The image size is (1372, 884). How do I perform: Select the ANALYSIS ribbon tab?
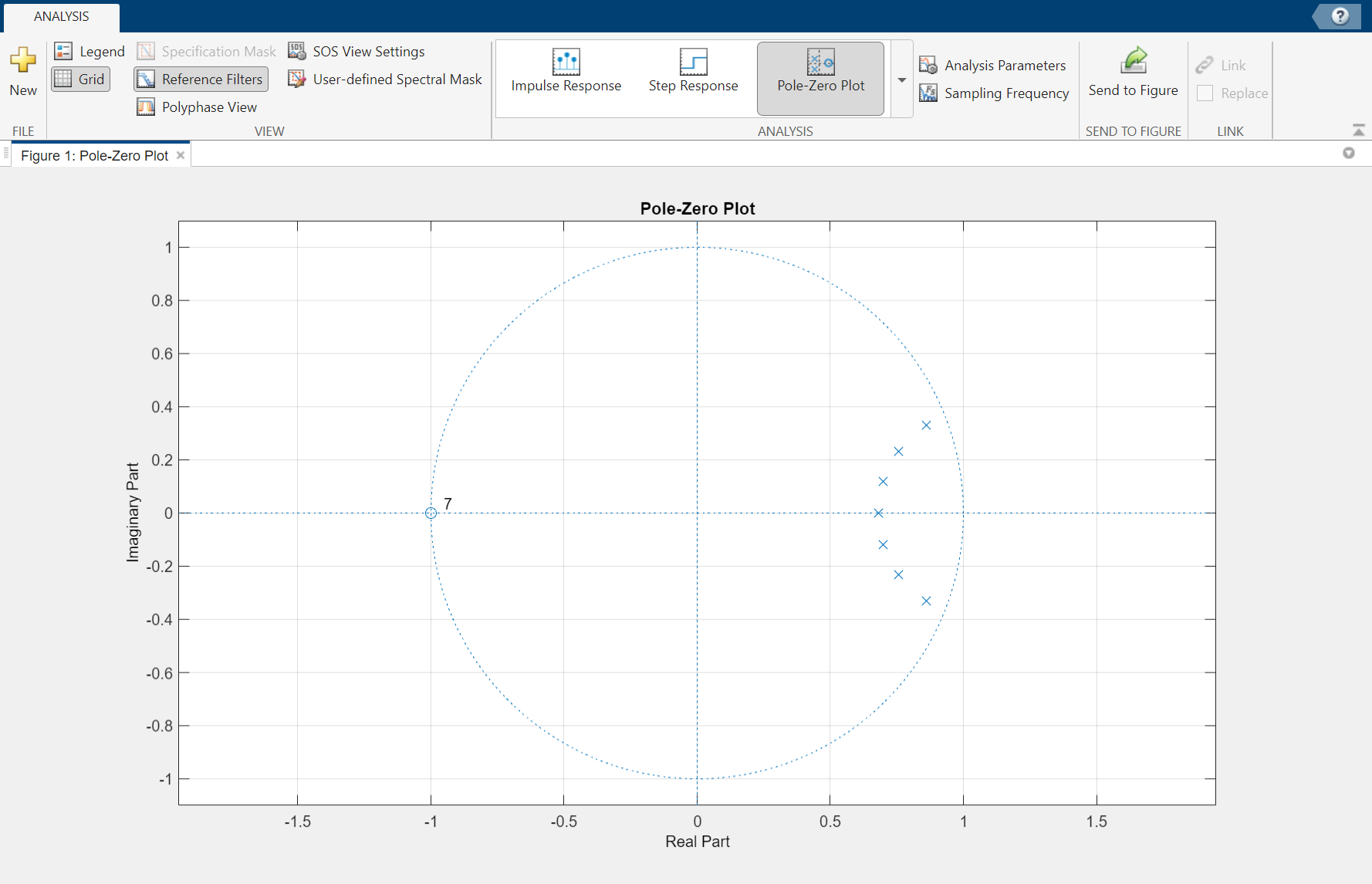[x=62, y=16]
